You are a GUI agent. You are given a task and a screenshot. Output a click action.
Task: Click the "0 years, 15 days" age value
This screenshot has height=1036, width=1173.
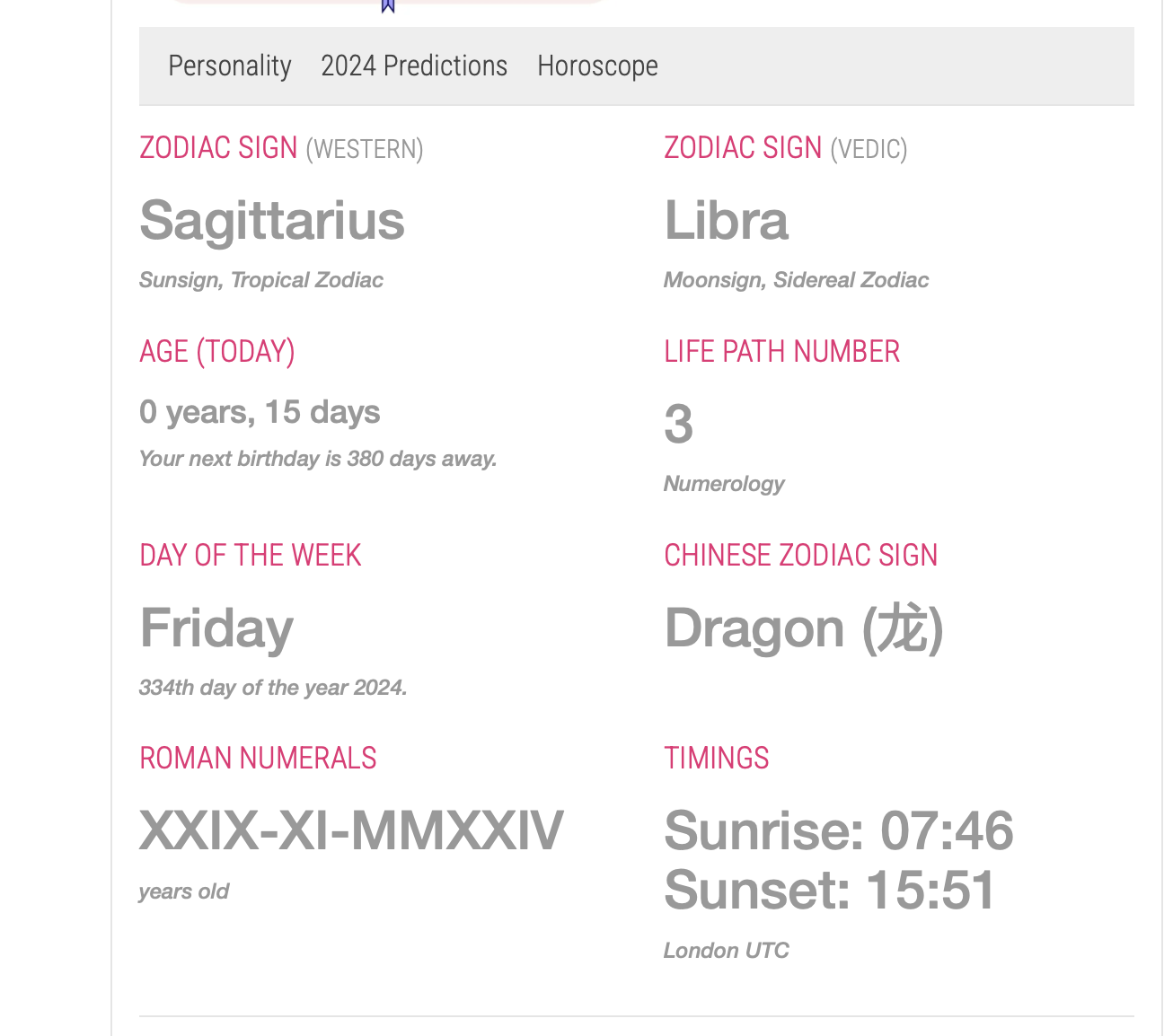260,412
